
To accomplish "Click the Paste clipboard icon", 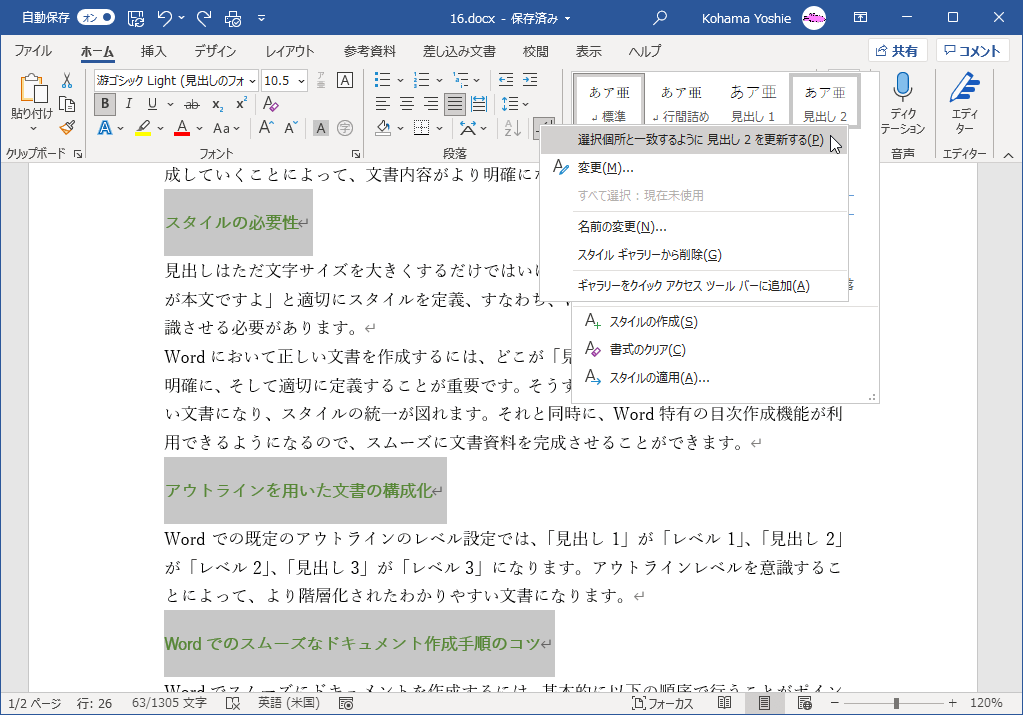I will (33, 89).
